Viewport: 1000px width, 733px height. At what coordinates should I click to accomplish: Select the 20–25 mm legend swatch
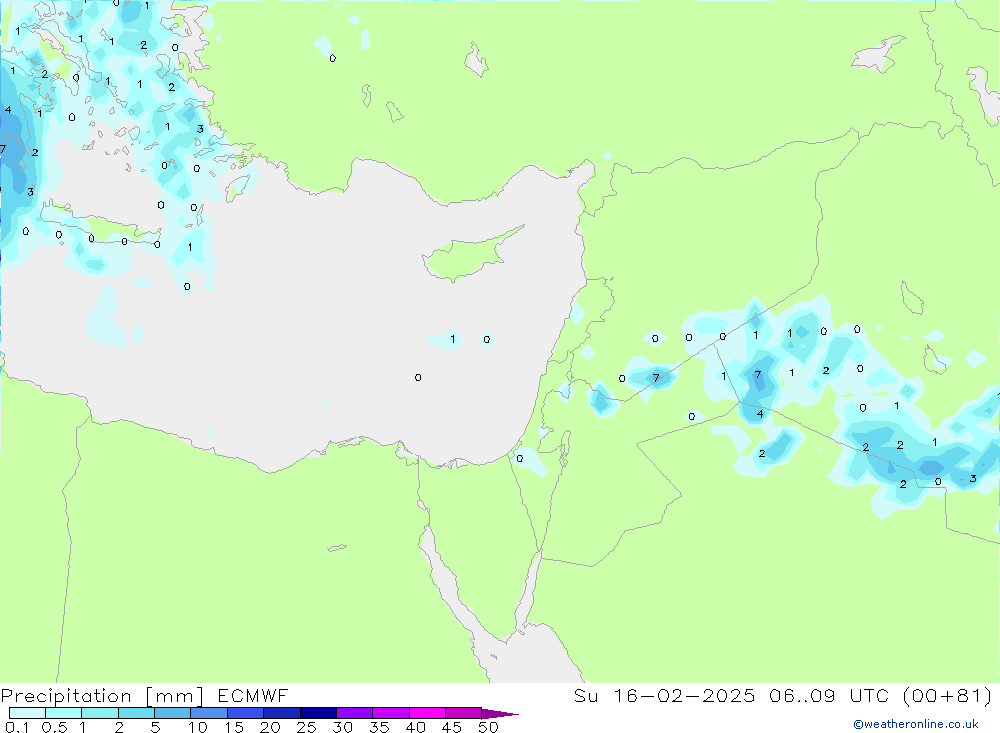[282, 713]
